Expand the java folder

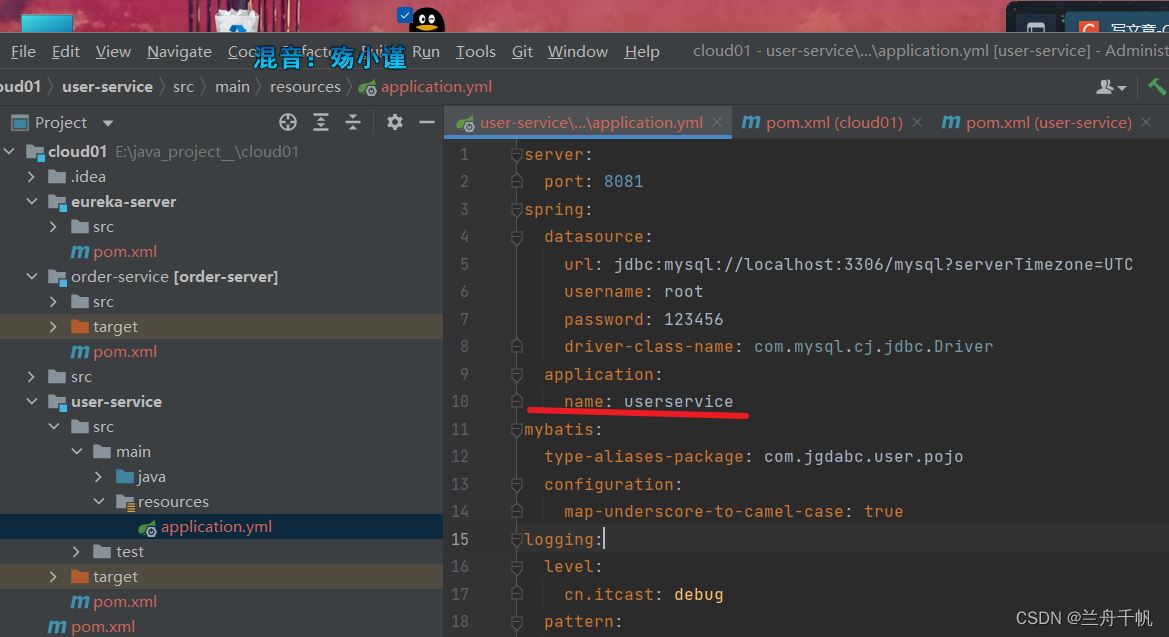[98, 477]
